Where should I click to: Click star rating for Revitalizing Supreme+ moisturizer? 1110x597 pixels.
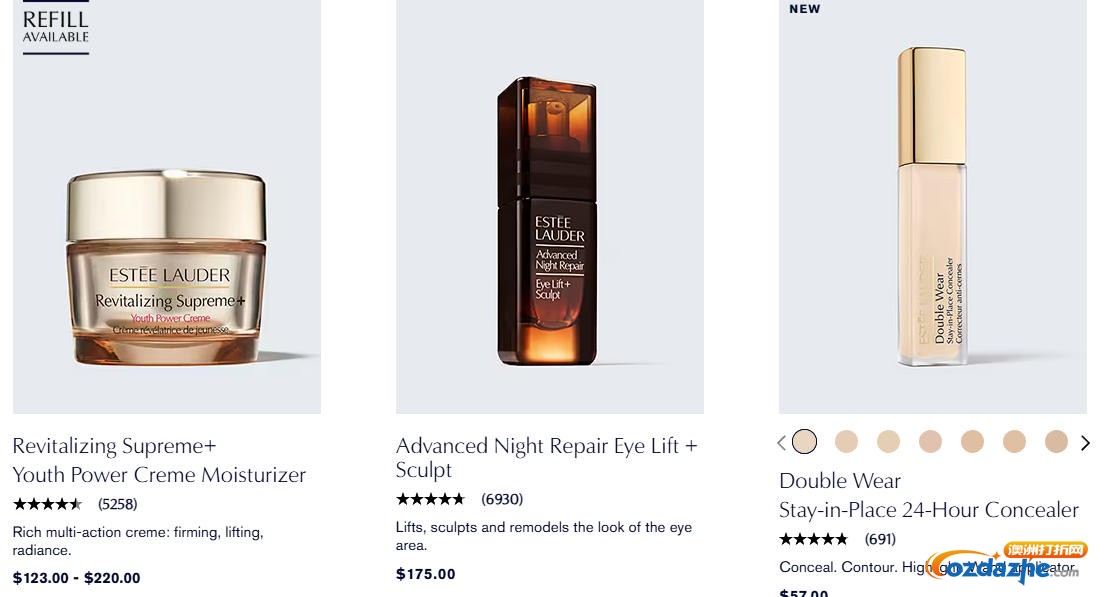pos(47,504)
